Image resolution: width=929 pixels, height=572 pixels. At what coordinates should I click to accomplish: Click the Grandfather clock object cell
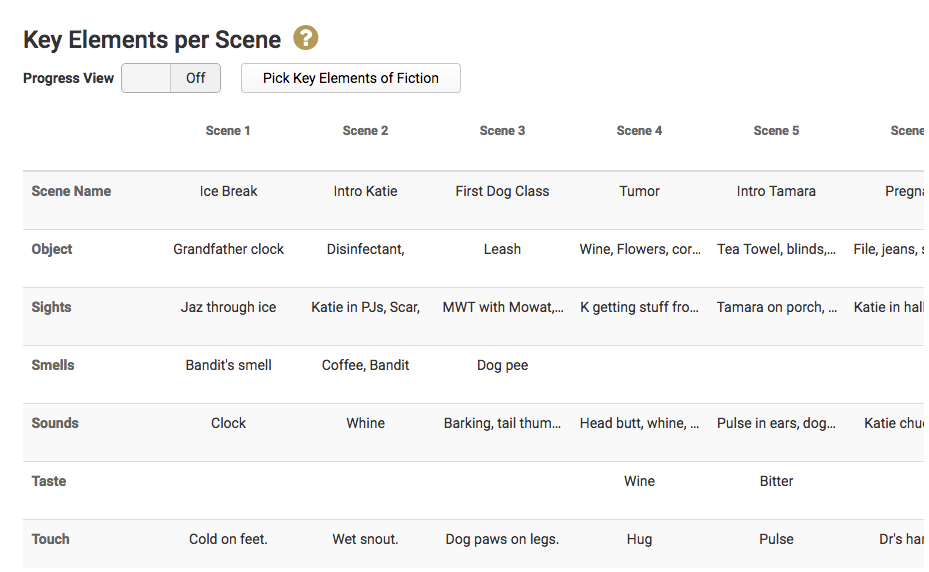228,249
